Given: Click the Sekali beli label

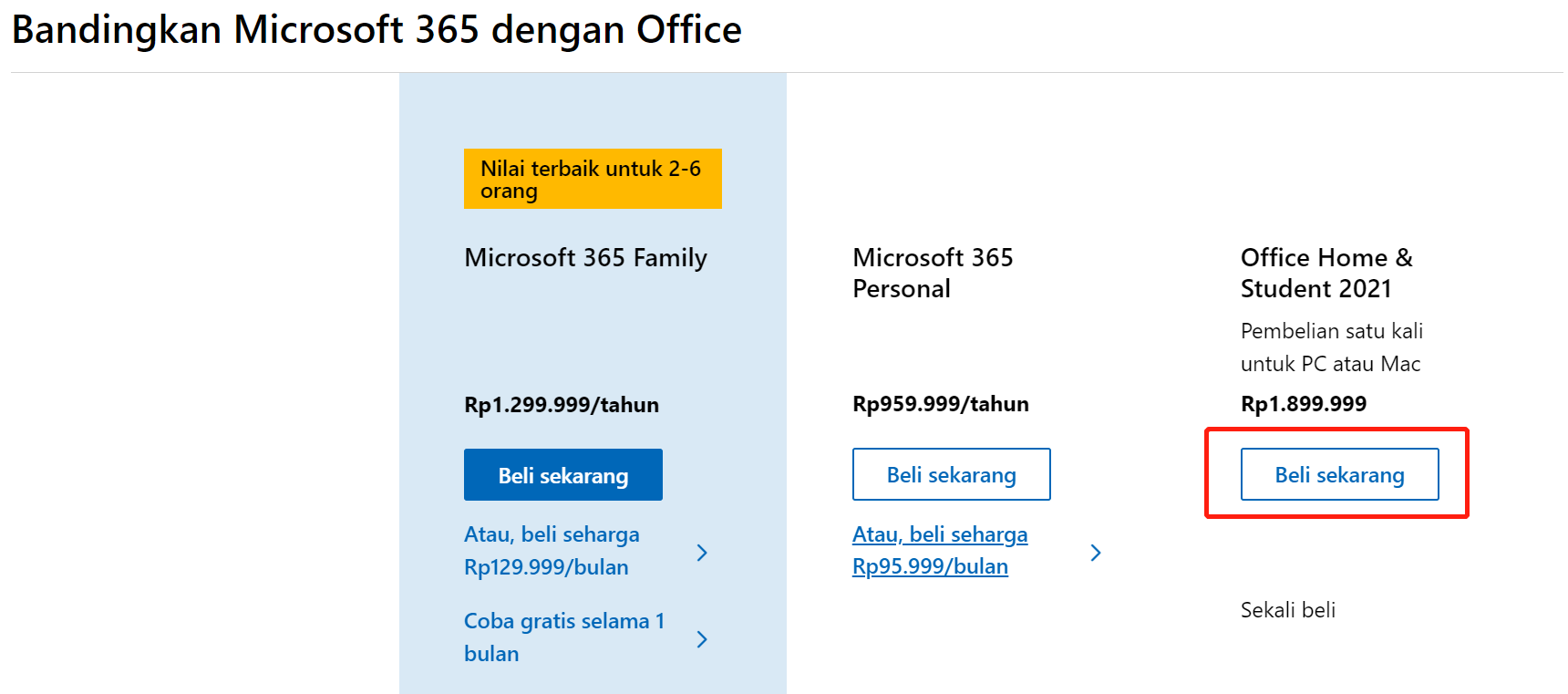Looking at the screenshot, I should pos(1287,610).
